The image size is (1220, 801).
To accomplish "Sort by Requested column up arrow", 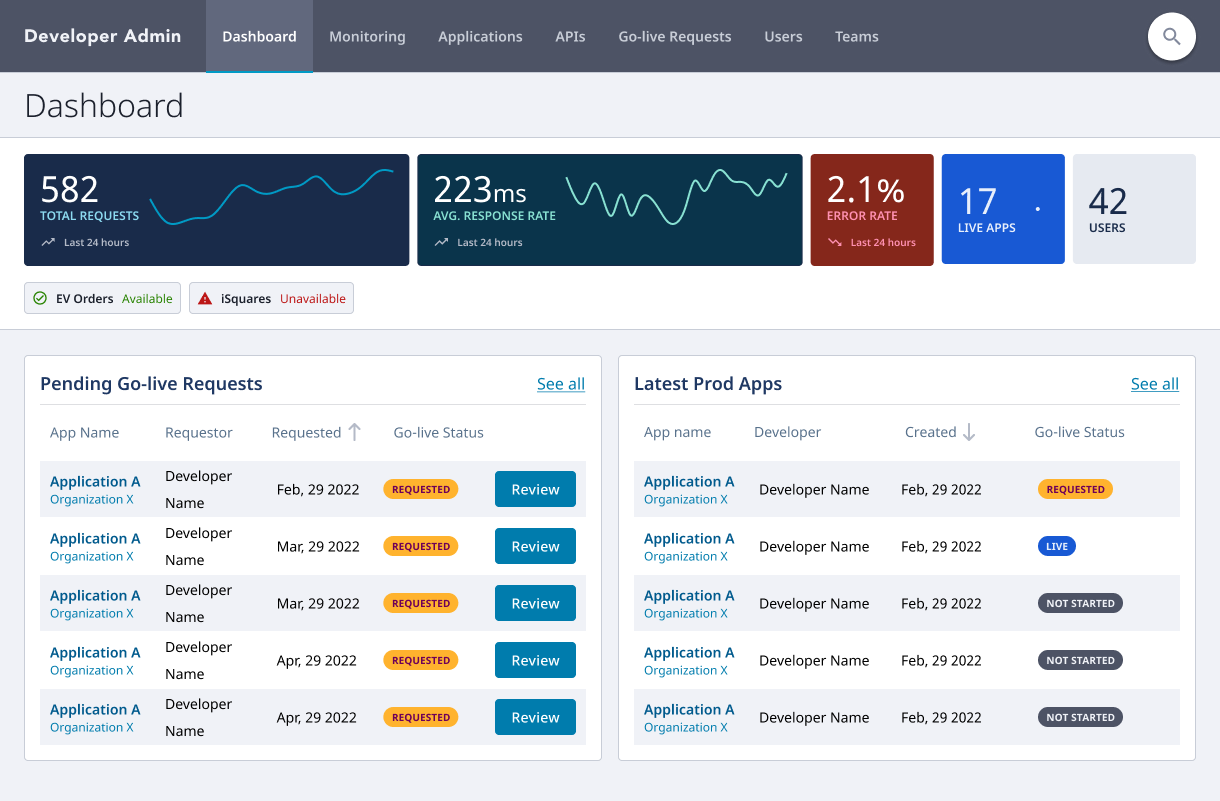I will (x=354, y=432).
